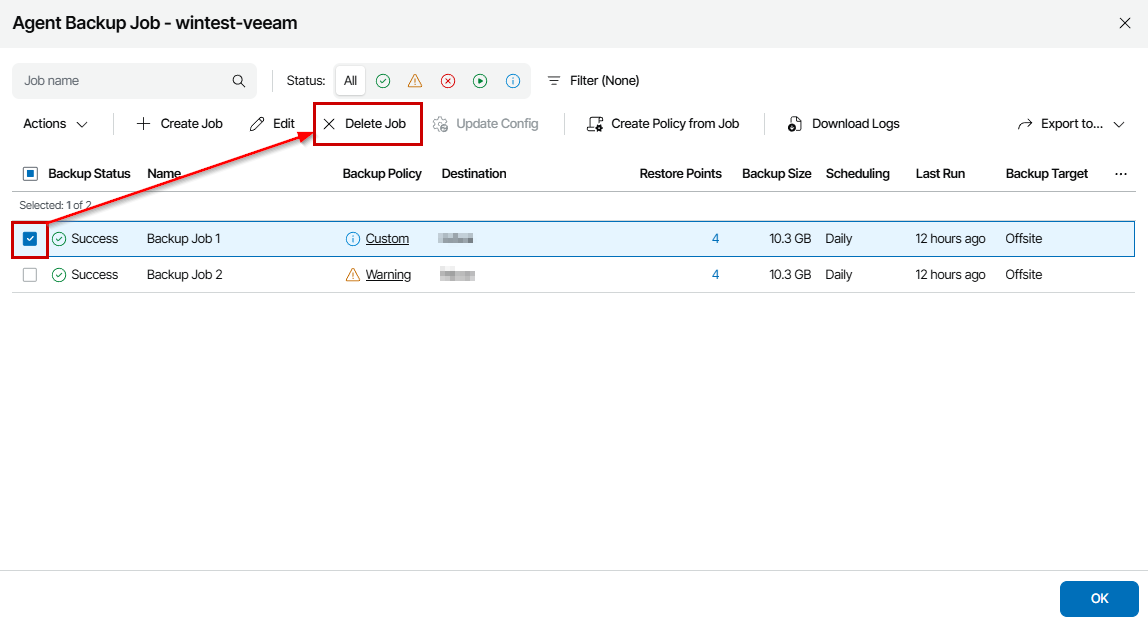Click Create Policy from Job icon

coord(595,124)
